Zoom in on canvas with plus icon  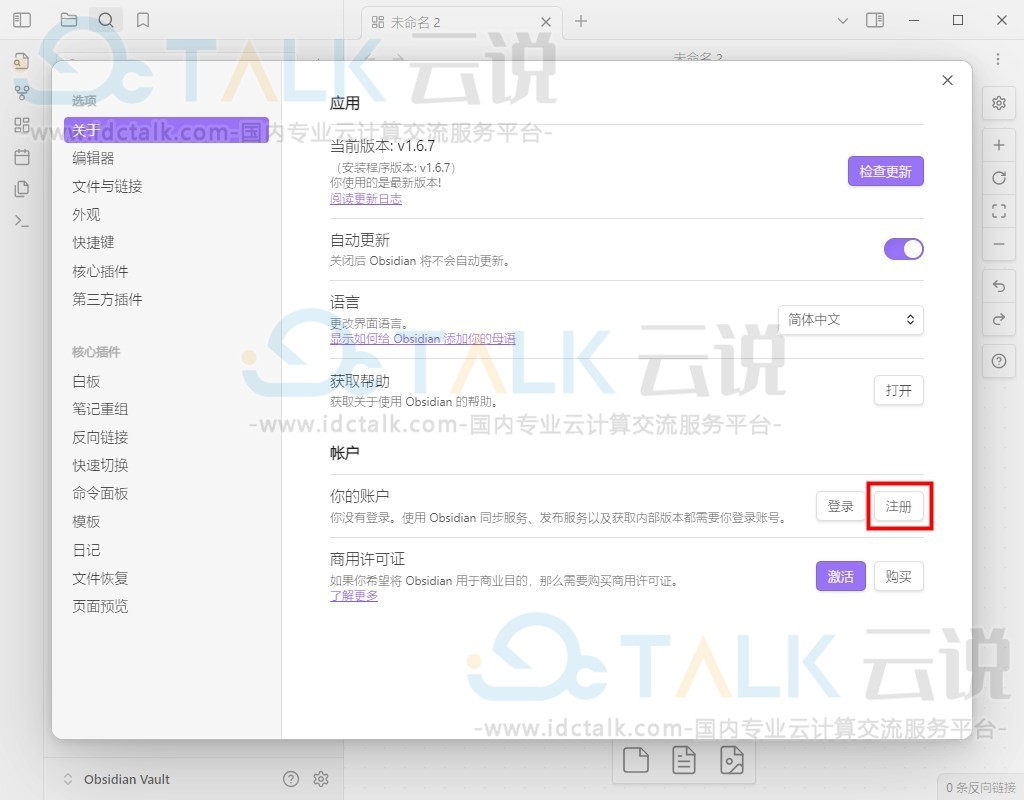[999, 145]
